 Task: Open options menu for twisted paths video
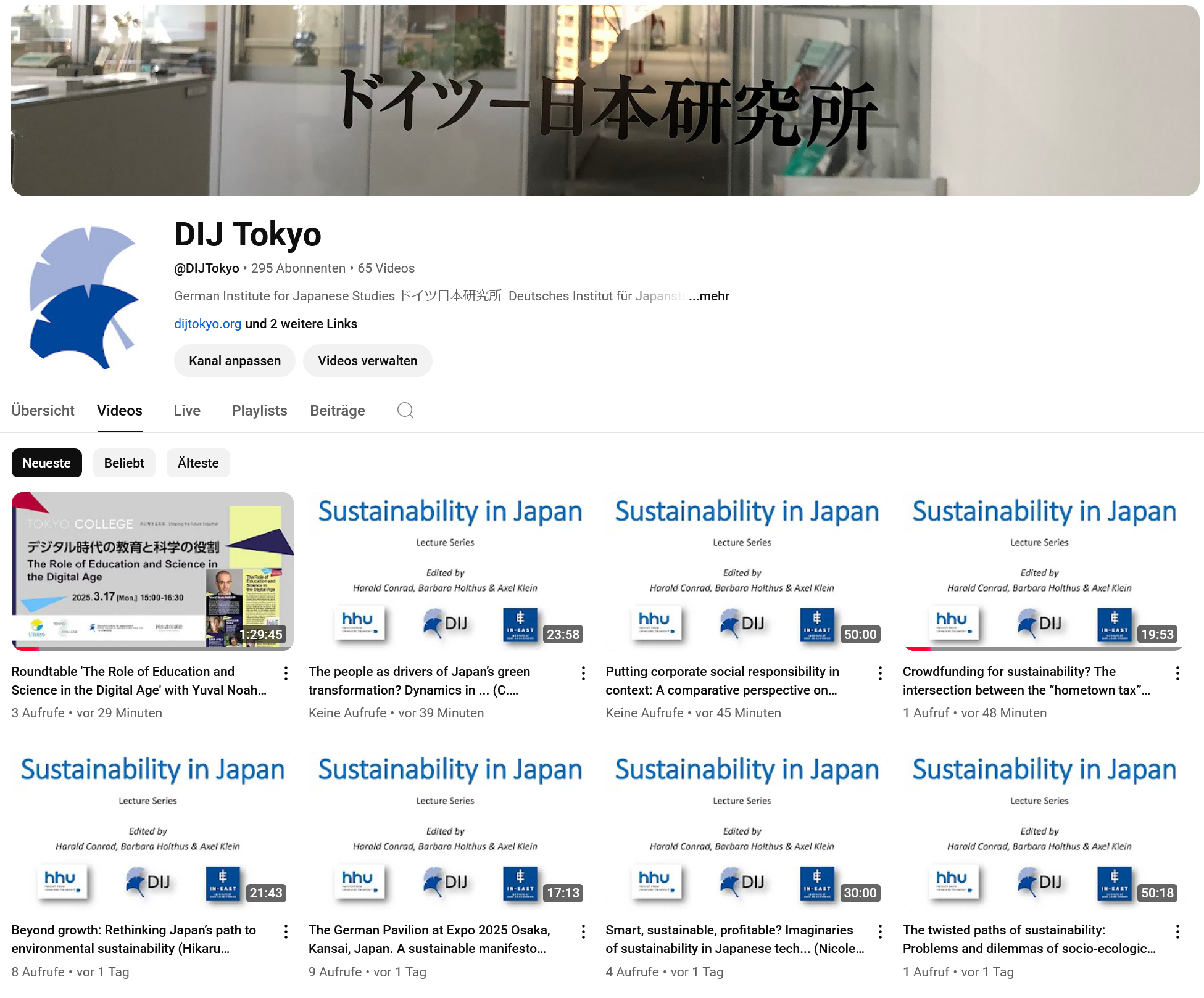point(1177,931)
